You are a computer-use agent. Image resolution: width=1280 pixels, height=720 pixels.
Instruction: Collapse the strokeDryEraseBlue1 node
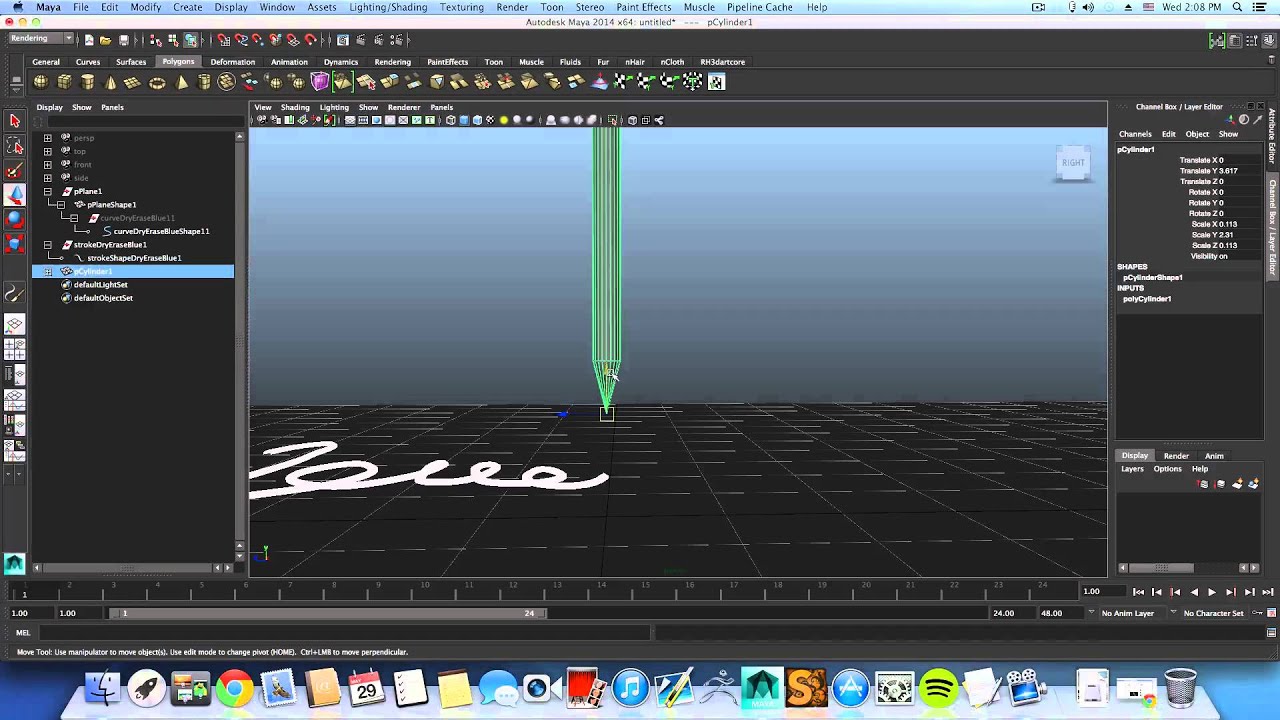(x=47, y=245)
